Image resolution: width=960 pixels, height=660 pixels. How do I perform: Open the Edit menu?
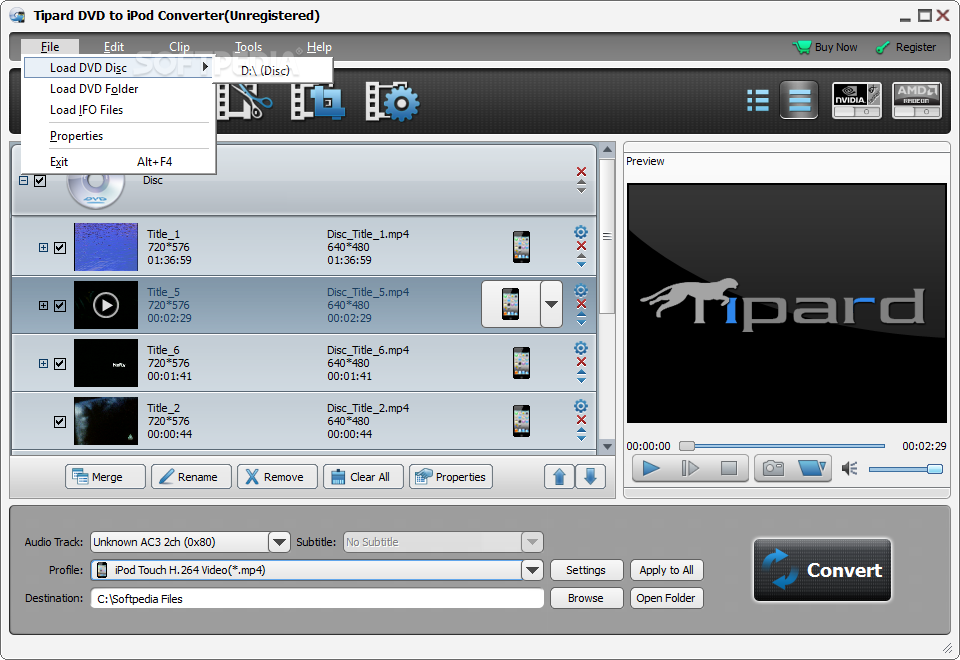tap(113, 47)
